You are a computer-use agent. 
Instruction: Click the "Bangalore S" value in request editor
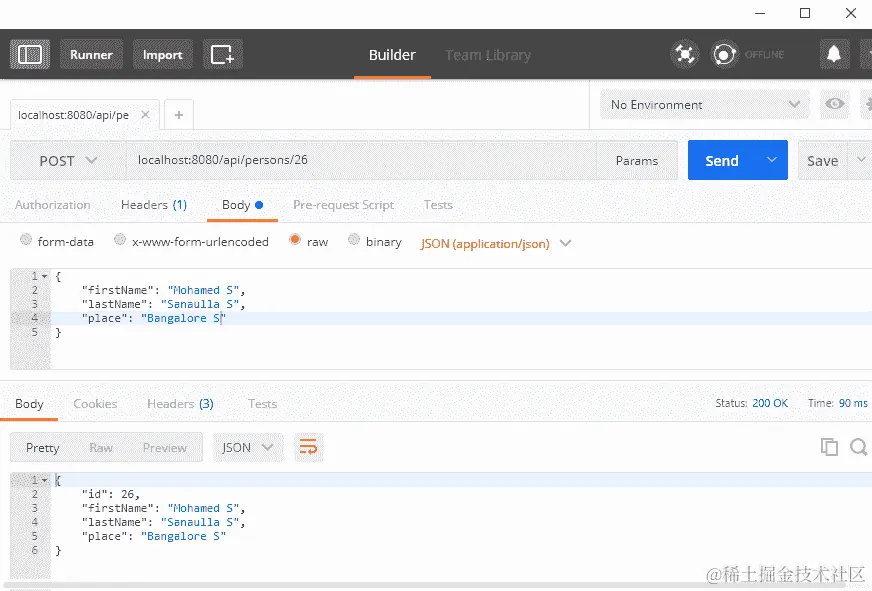pos(183,318)
